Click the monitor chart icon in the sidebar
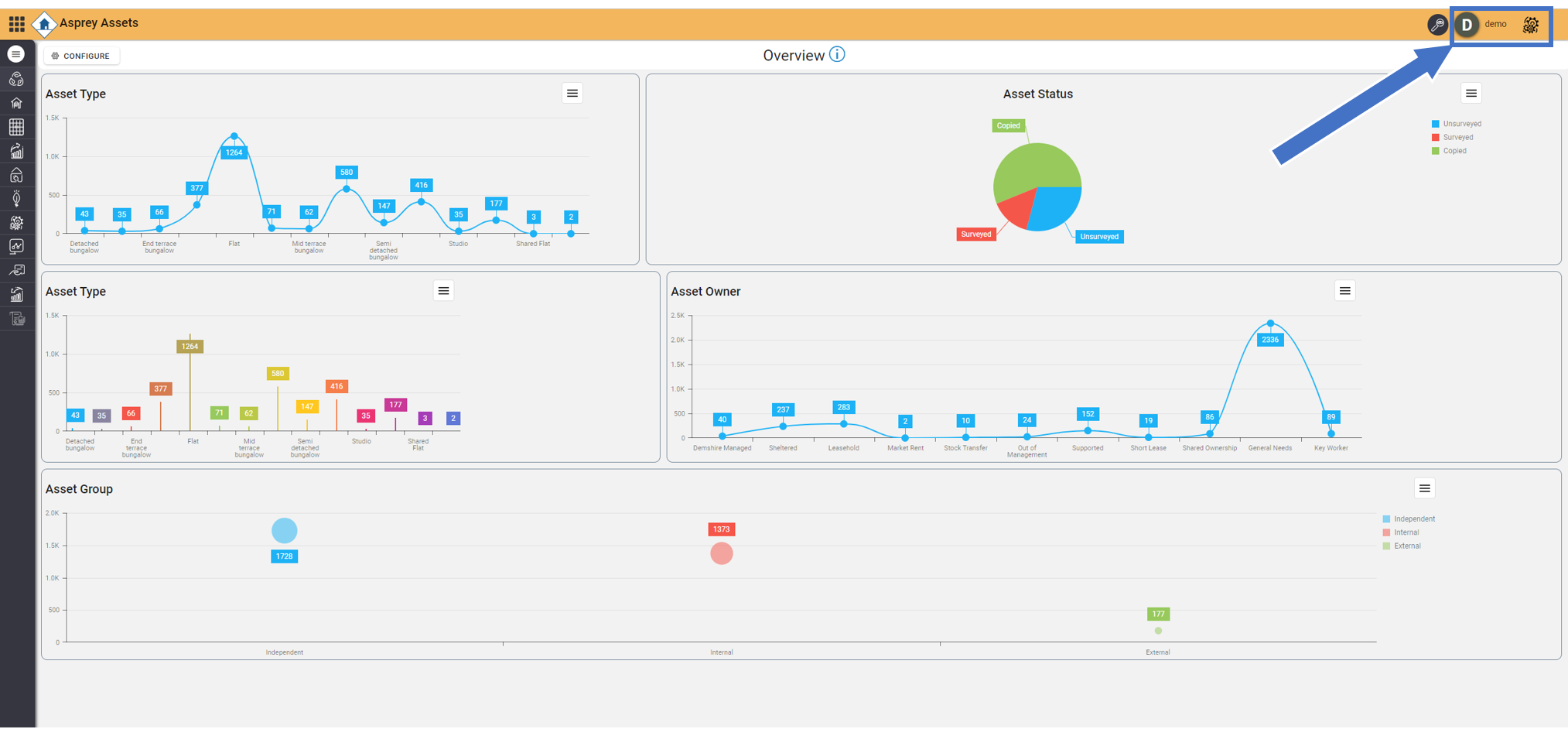Viewport: 1568px width, 729px height. tap(16, 247)
